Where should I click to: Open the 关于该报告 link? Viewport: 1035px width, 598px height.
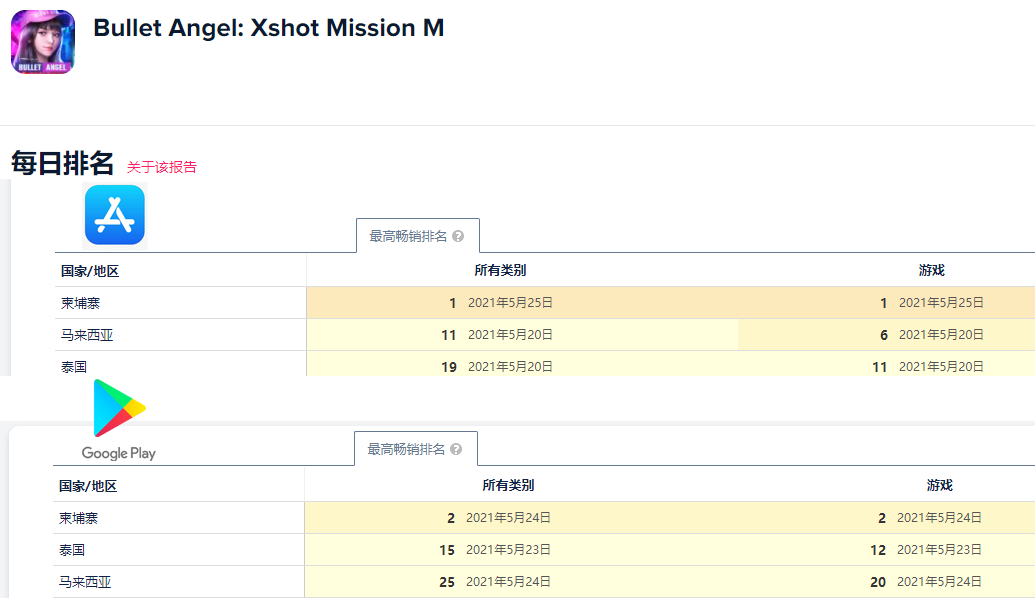pyautogui.click(x=162, y=167)
